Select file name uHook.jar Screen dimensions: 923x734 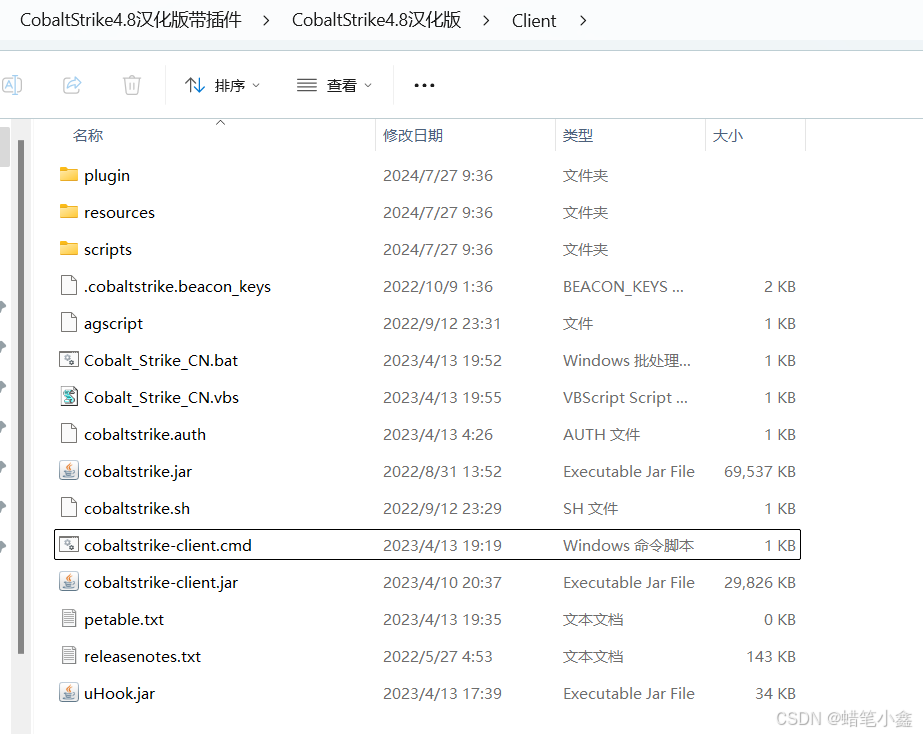(x=119, y=694)
